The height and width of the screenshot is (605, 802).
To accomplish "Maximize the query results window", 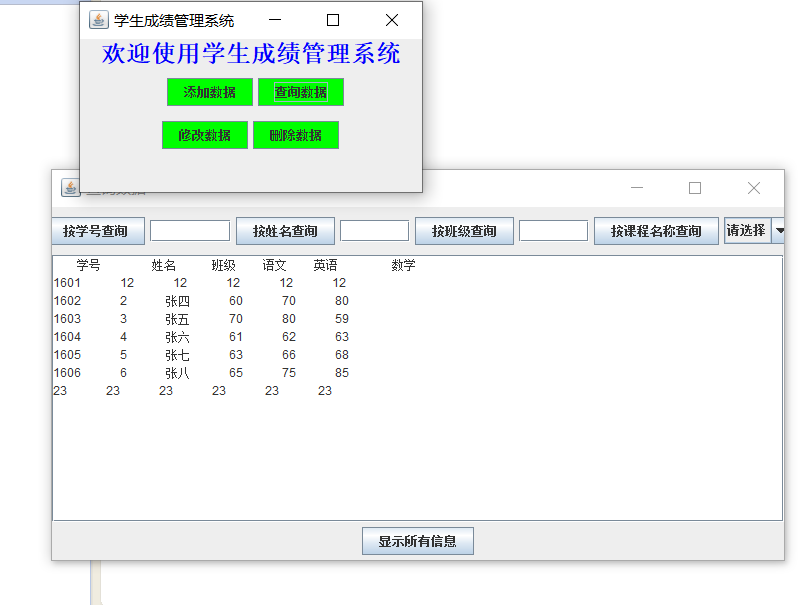I will pyautogui.click(x=695, y=188).
